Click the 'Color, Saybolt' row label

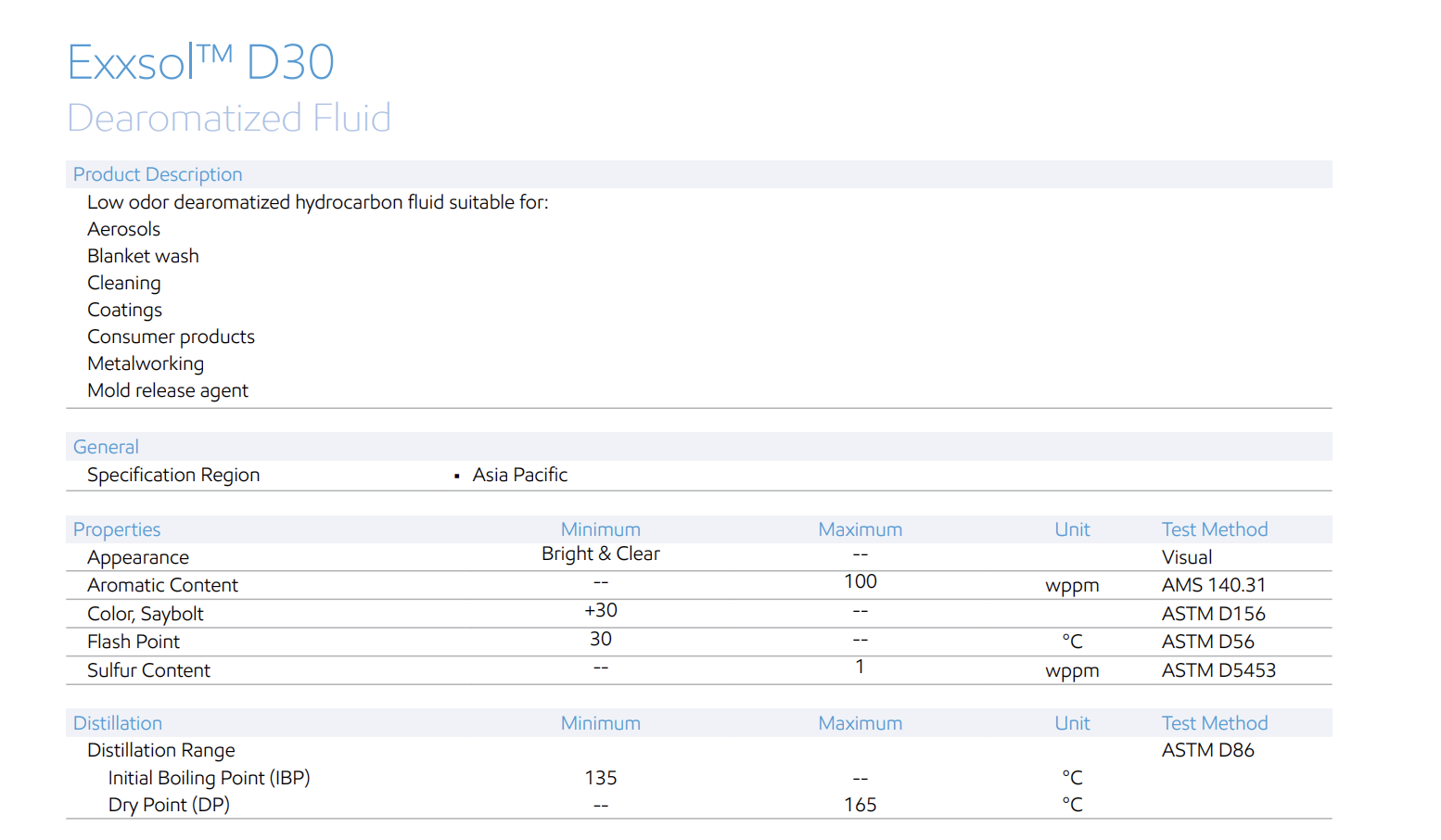click(x=146, y=614)
